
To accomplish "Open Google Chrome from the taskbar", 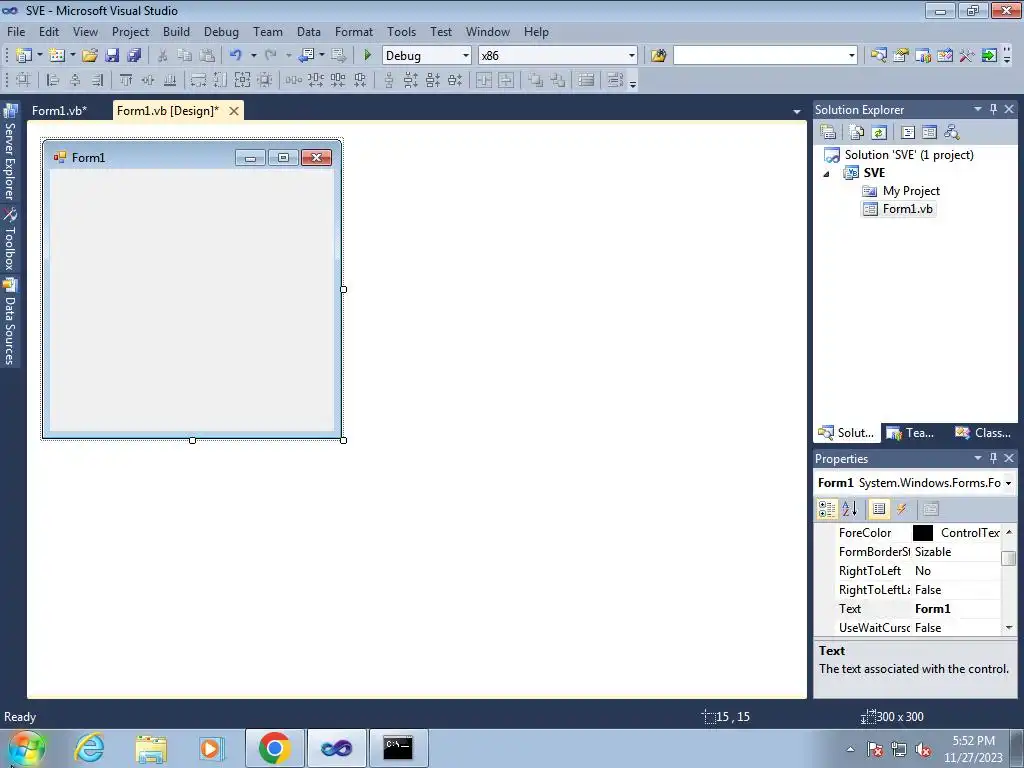I will 274,748.
